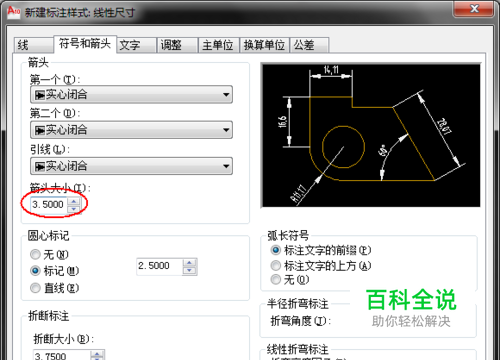Increase 折断大小 with up stepper

[97, 354]
